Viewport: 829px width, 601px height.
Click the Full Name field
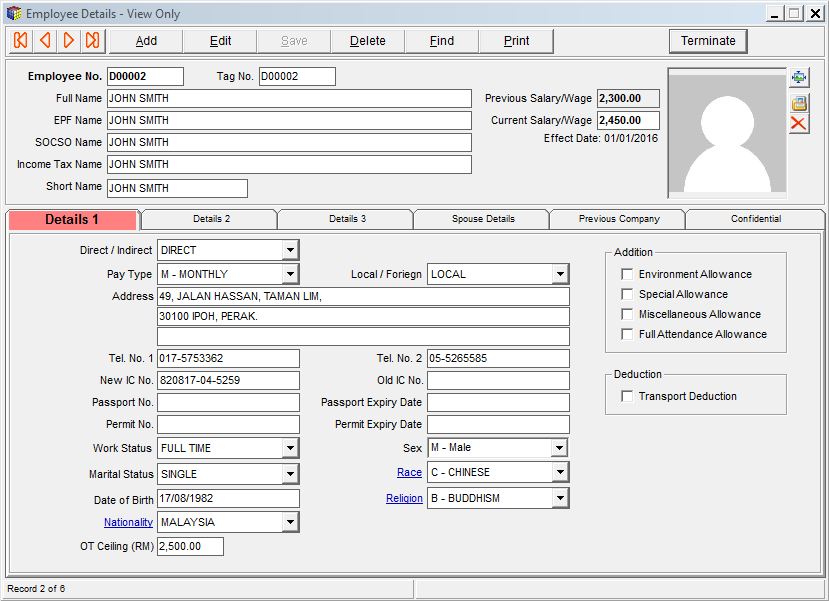[289, 98]
